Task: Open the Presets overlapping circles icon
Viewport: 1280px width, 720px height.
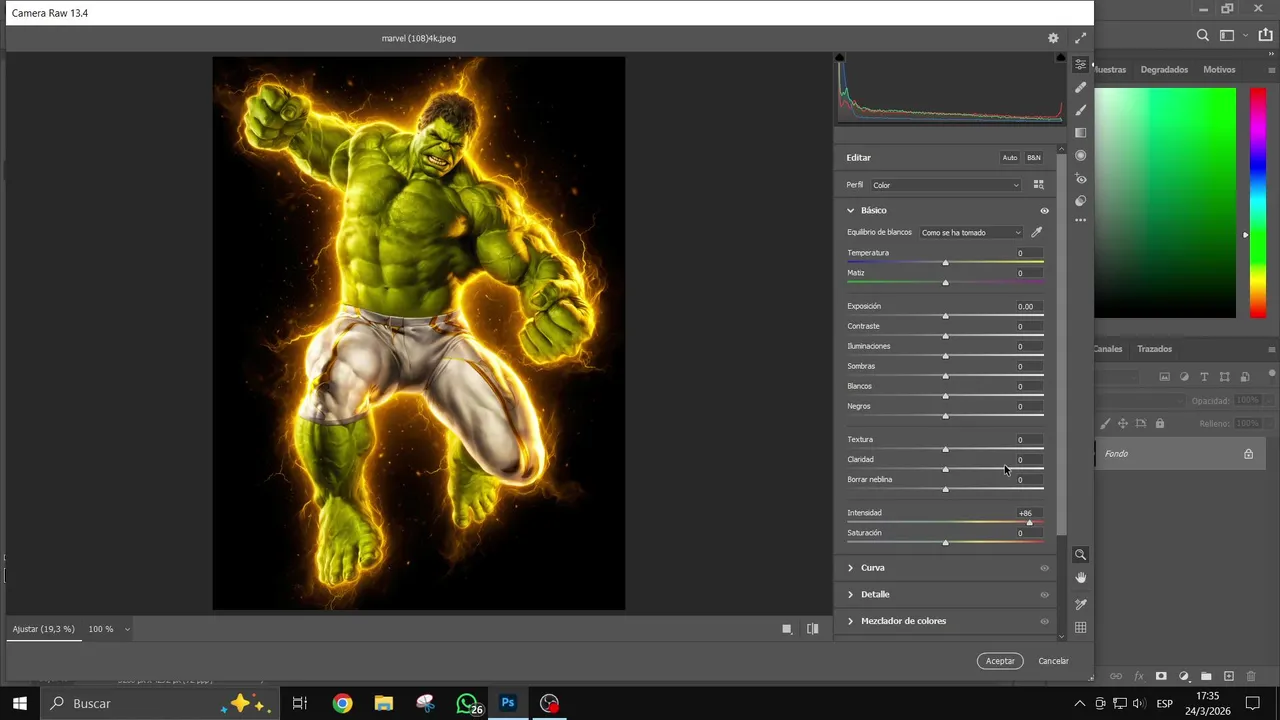Action: coord(1080,201)
